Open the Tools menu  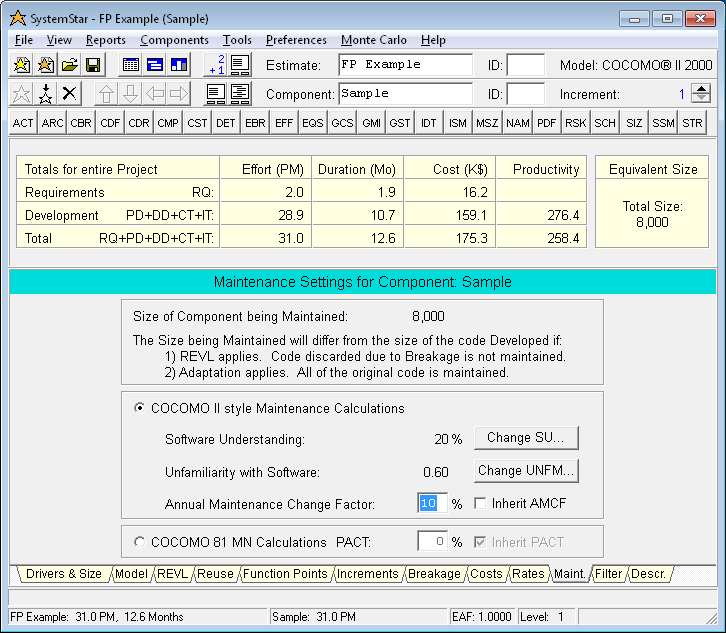pos(237,40)
